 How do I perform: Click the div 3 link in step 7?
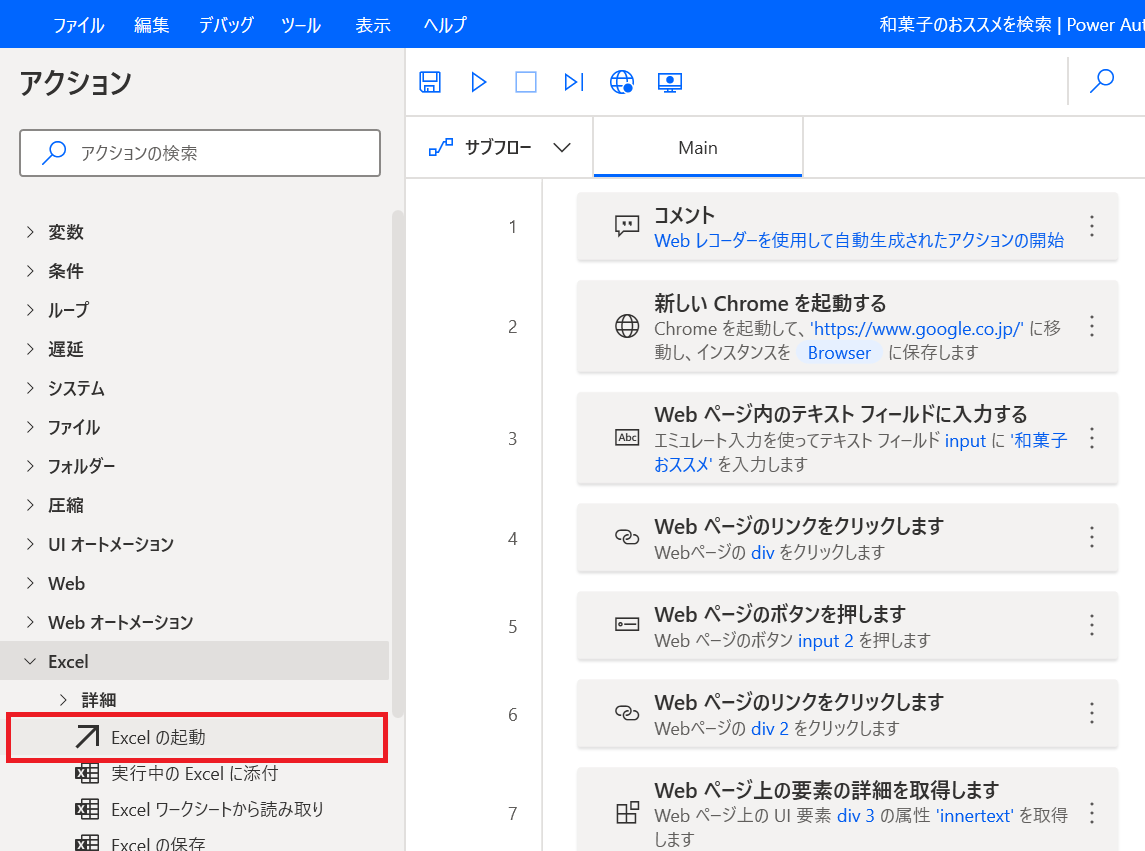tap(855, 816)
